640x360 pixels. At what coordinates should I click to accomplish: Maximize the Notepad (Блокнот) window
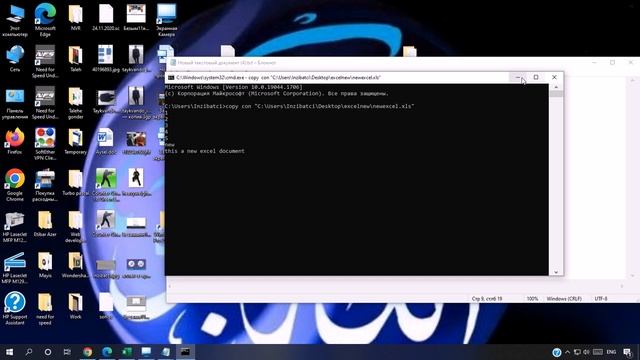[612, 62]
